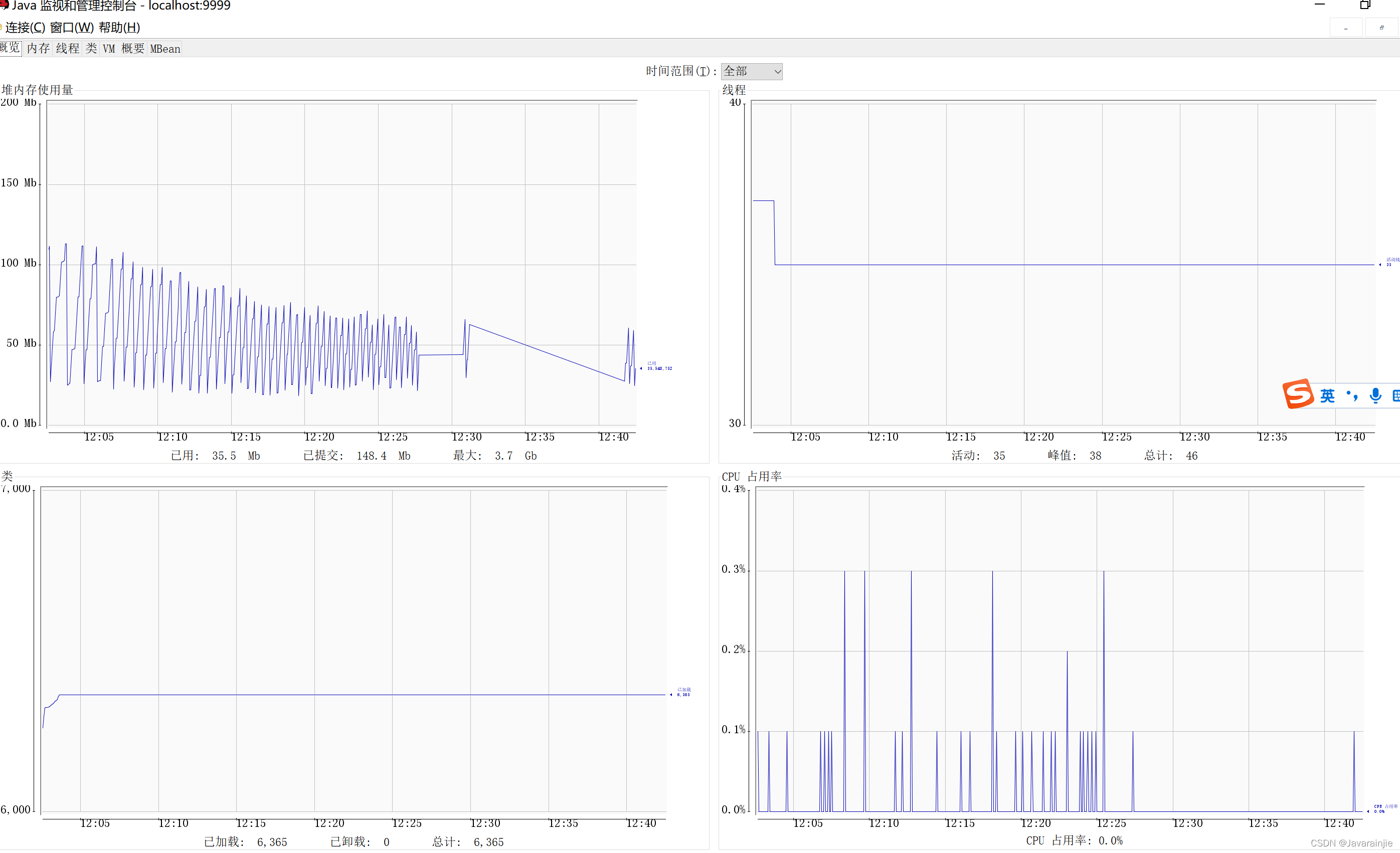Screen dimensions: 1400x853
Task: Click the Sogou punctuation mode icon
Action: (1352, 395)
